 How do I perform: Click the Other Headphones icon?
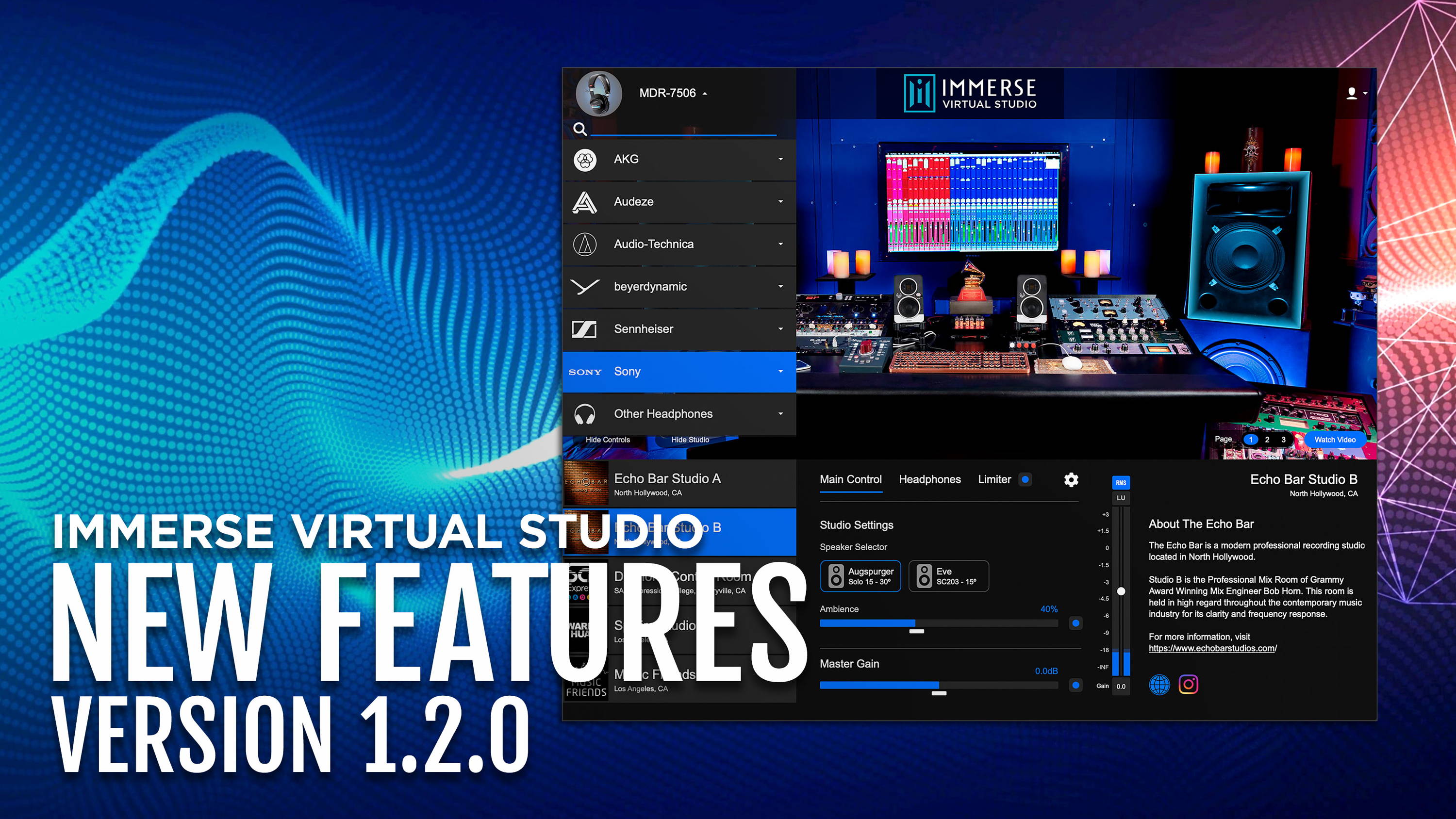click(x=585, y=414)
